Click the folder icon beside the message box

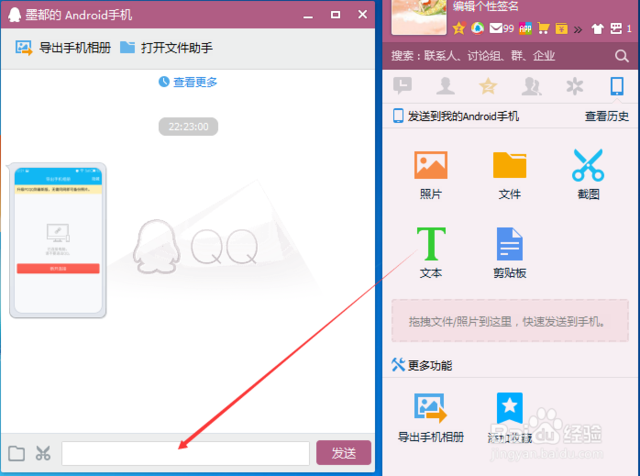click(x=16, y=453)
